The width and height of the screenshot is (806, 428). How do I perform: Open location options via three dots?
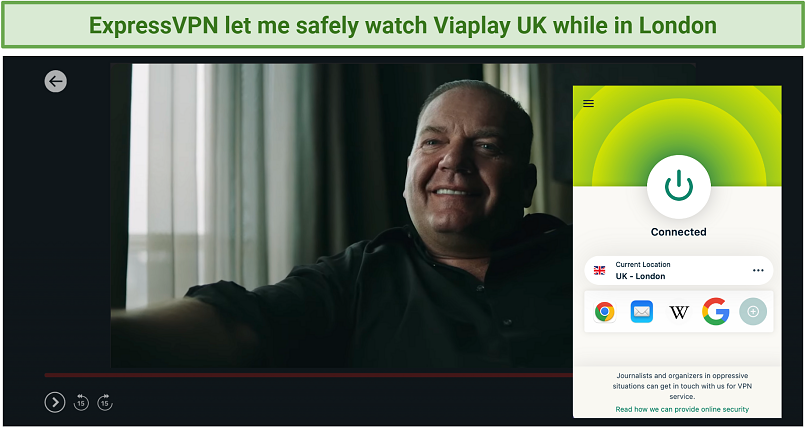(x=758, y=270)
